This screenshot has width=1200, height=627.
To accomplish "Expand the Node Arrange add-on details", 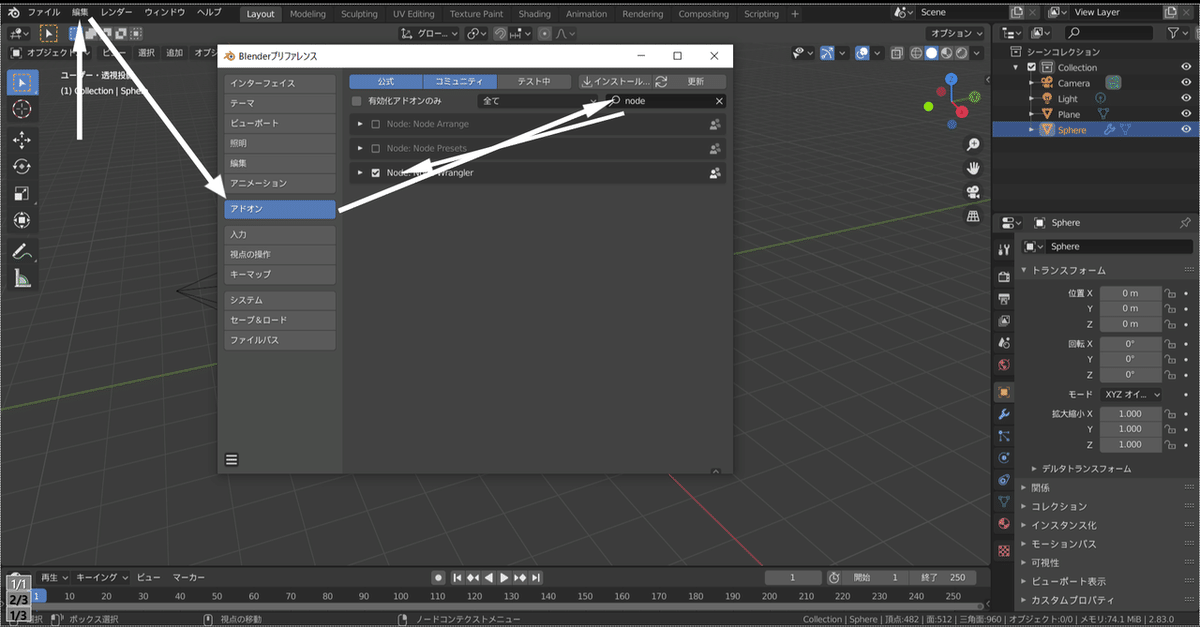I will 360,124.
